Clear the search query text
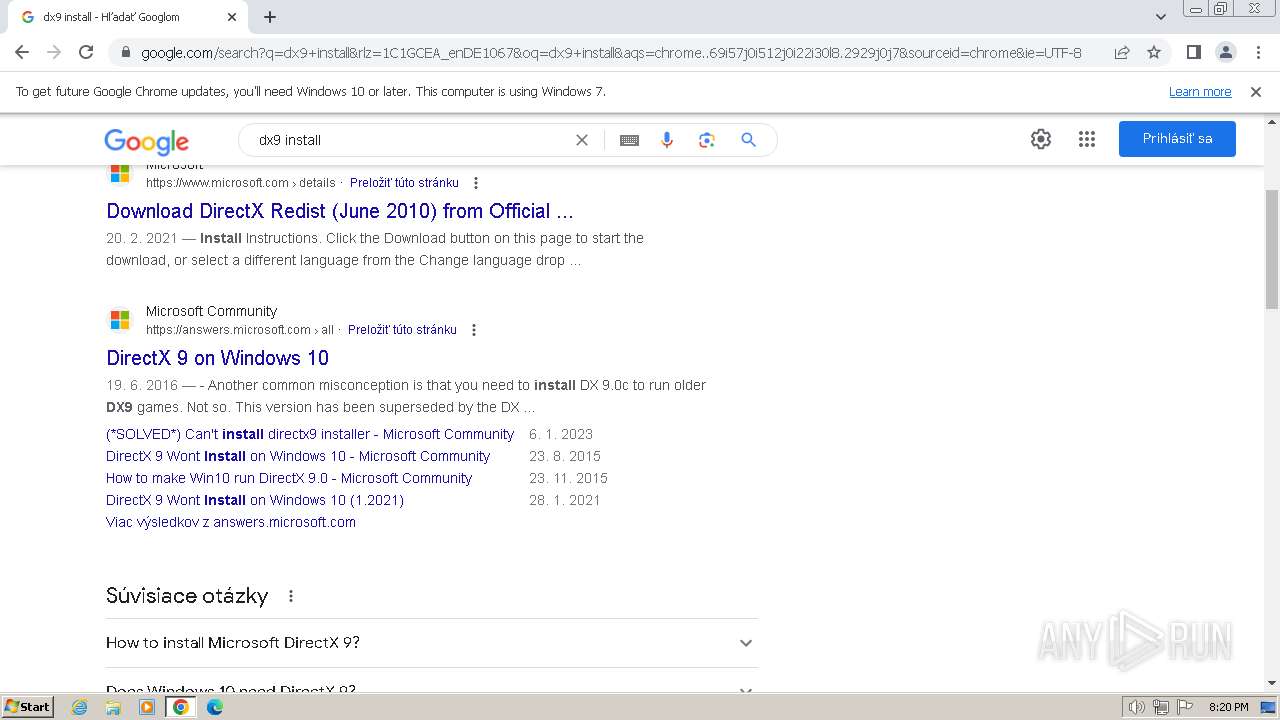 point(581,140)
